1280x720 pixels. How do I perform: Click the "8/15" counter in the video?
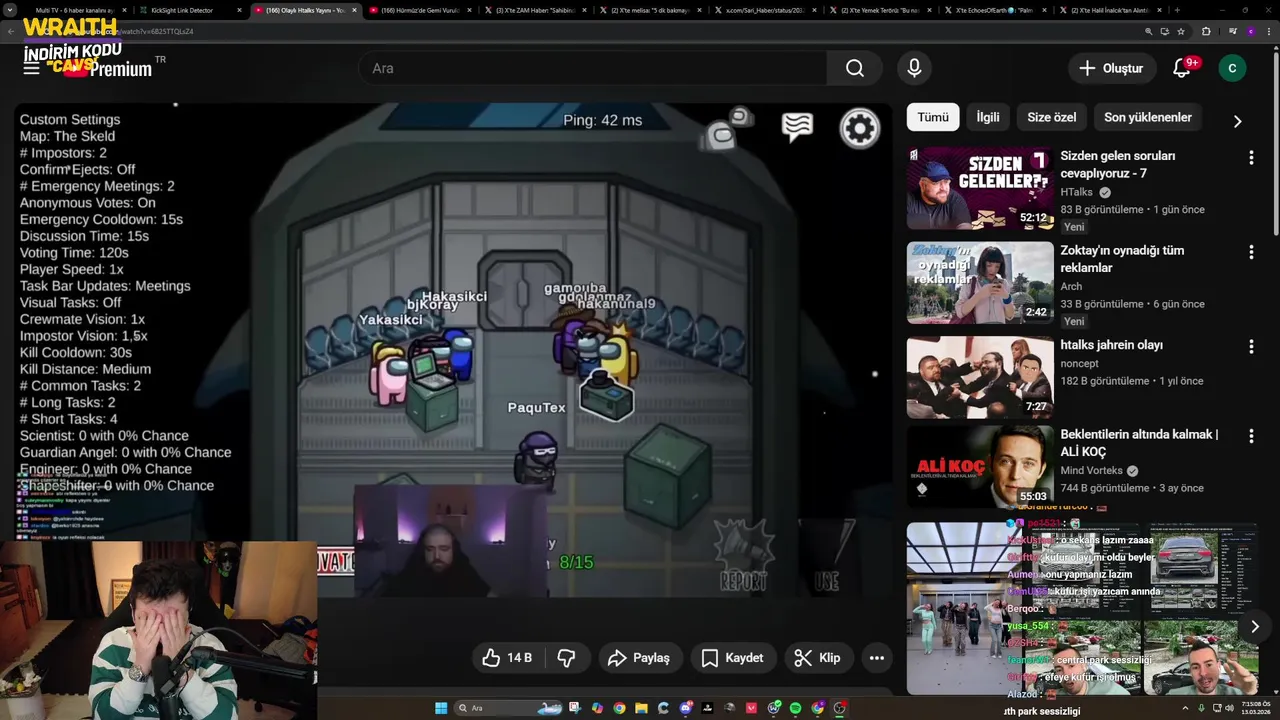pyautogui.click(x=576, y=563)
